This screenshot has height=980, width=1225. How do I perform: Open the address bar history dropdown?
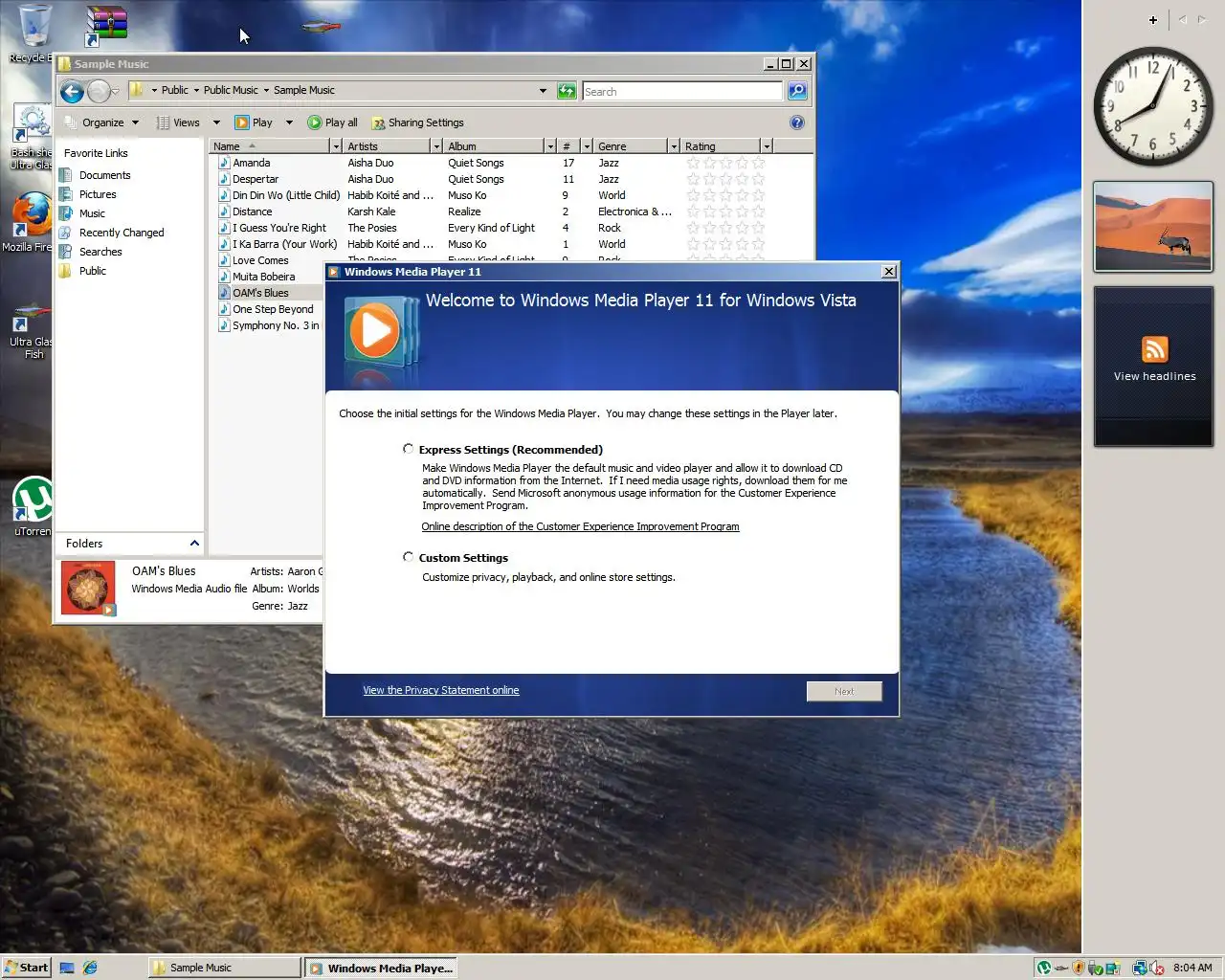click(543, 91)
